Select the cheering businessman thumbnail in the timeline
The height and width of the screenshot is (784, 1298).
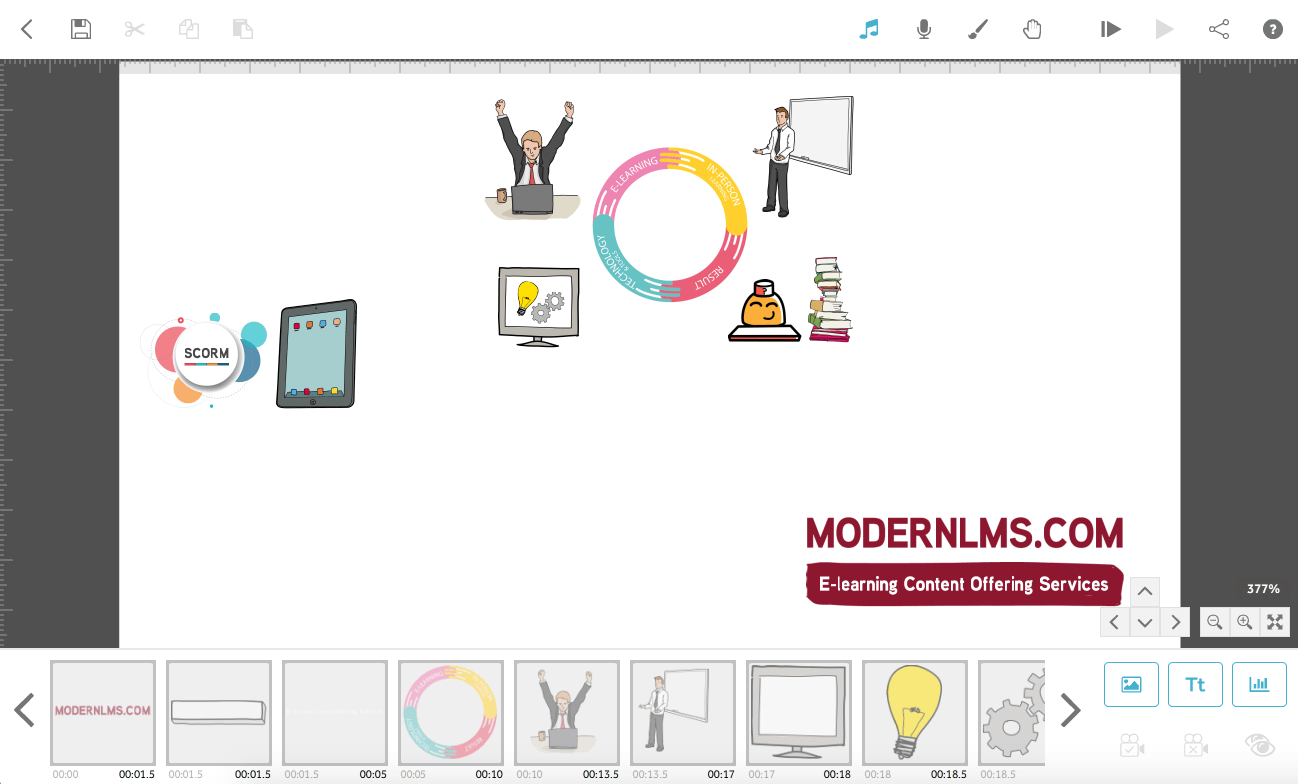(567, 712)
